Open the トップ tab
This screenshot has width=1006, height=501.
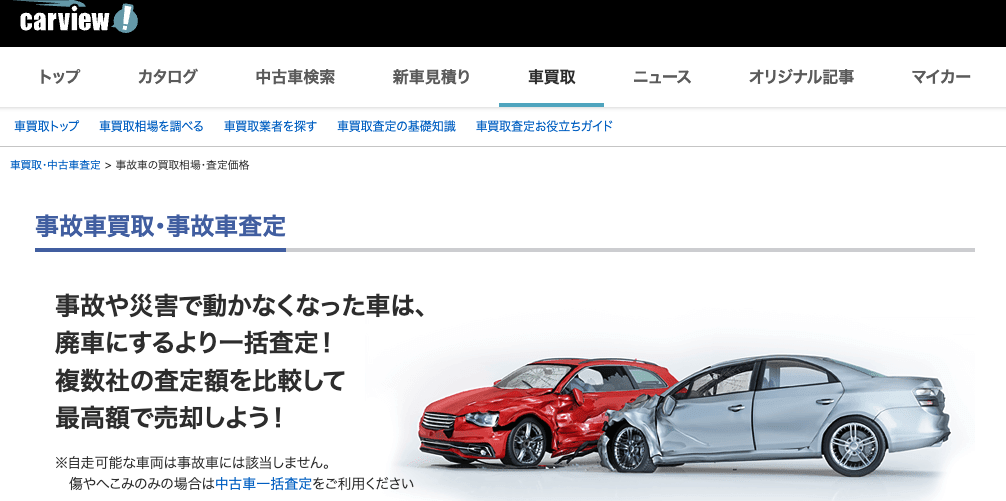click(x=59, y=78)
